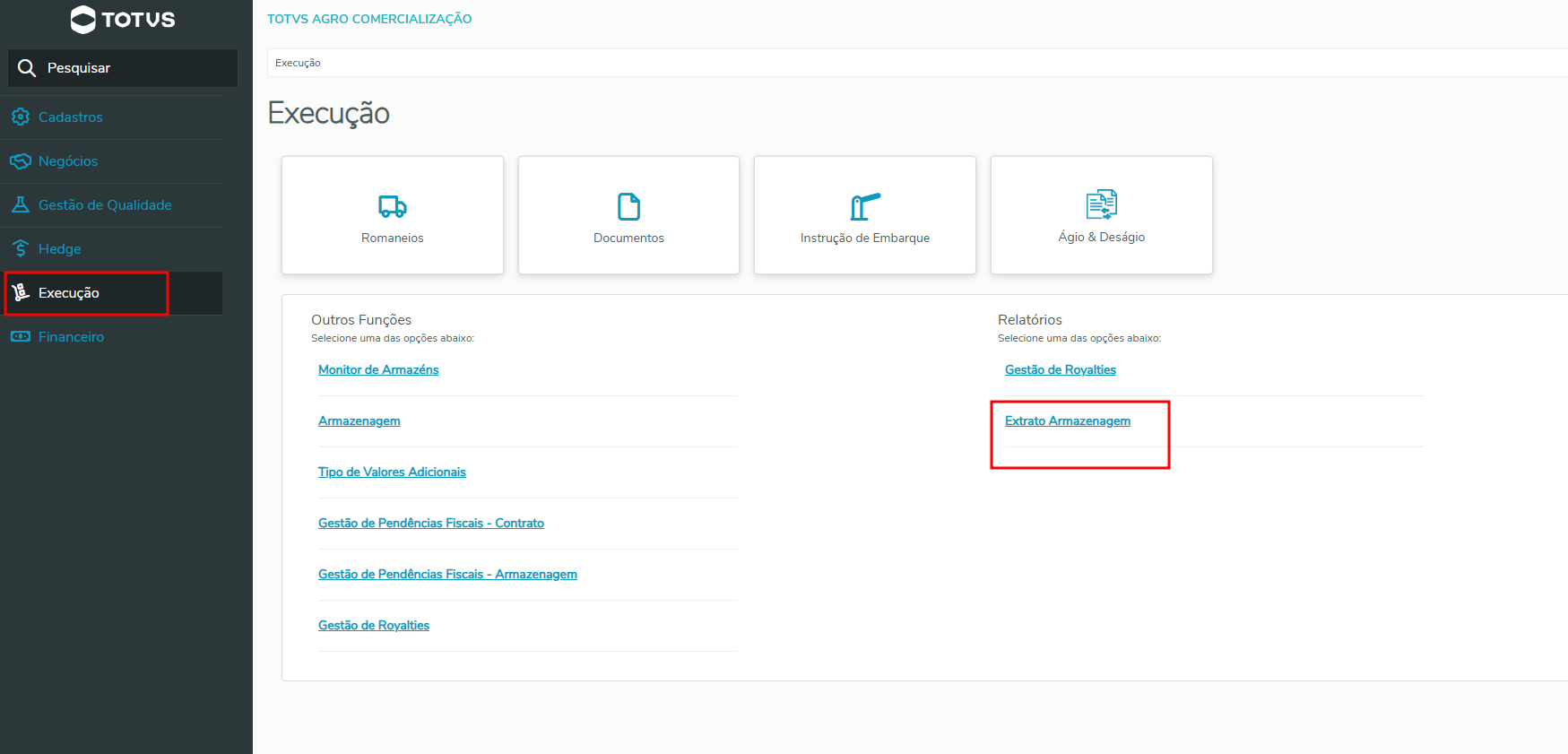The width and height of the screenshot is (1568, 754).
Task: Open the Romaneios card
Action: [393, 215]
